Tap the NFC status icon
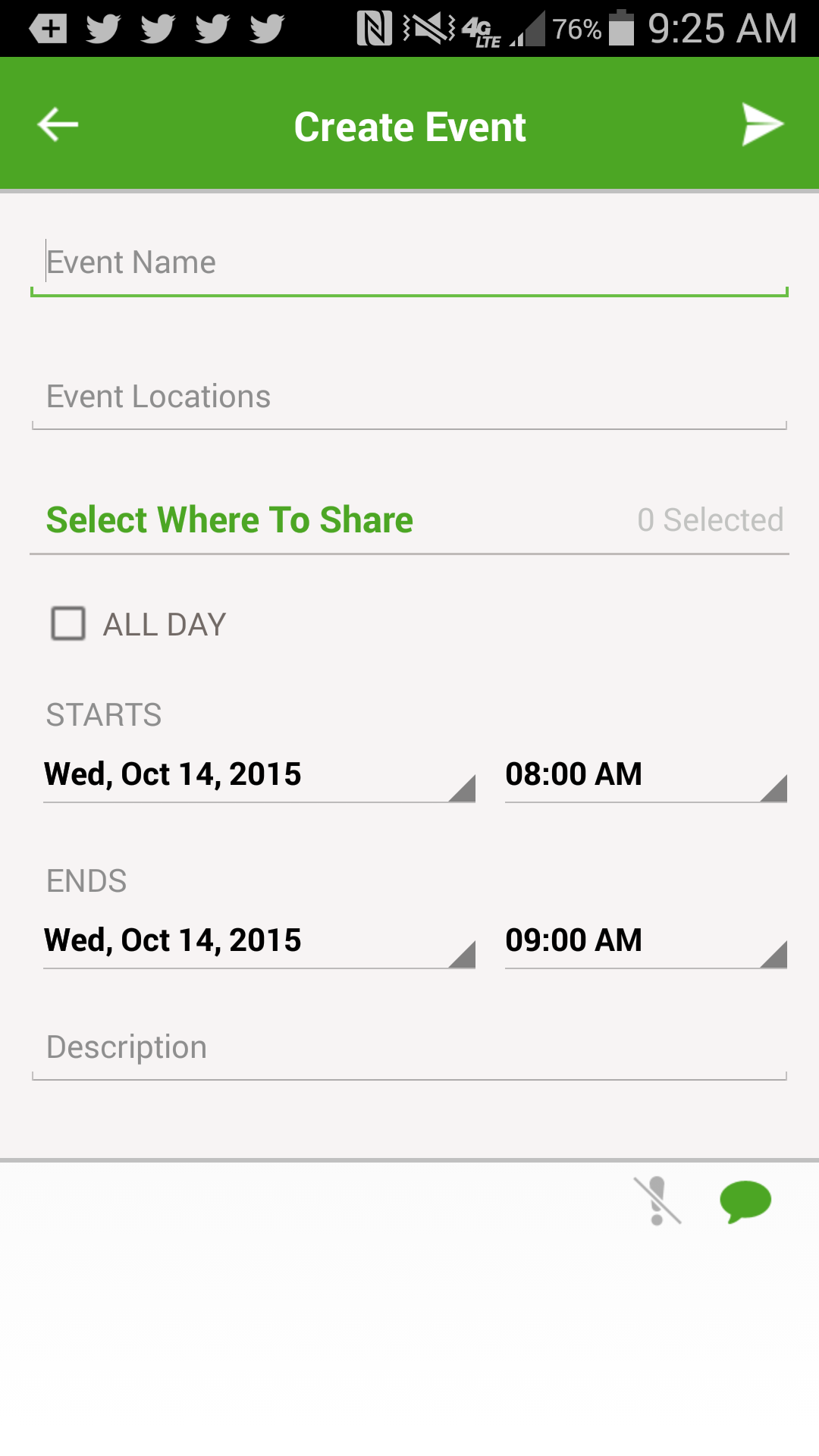 click(374, 29)
